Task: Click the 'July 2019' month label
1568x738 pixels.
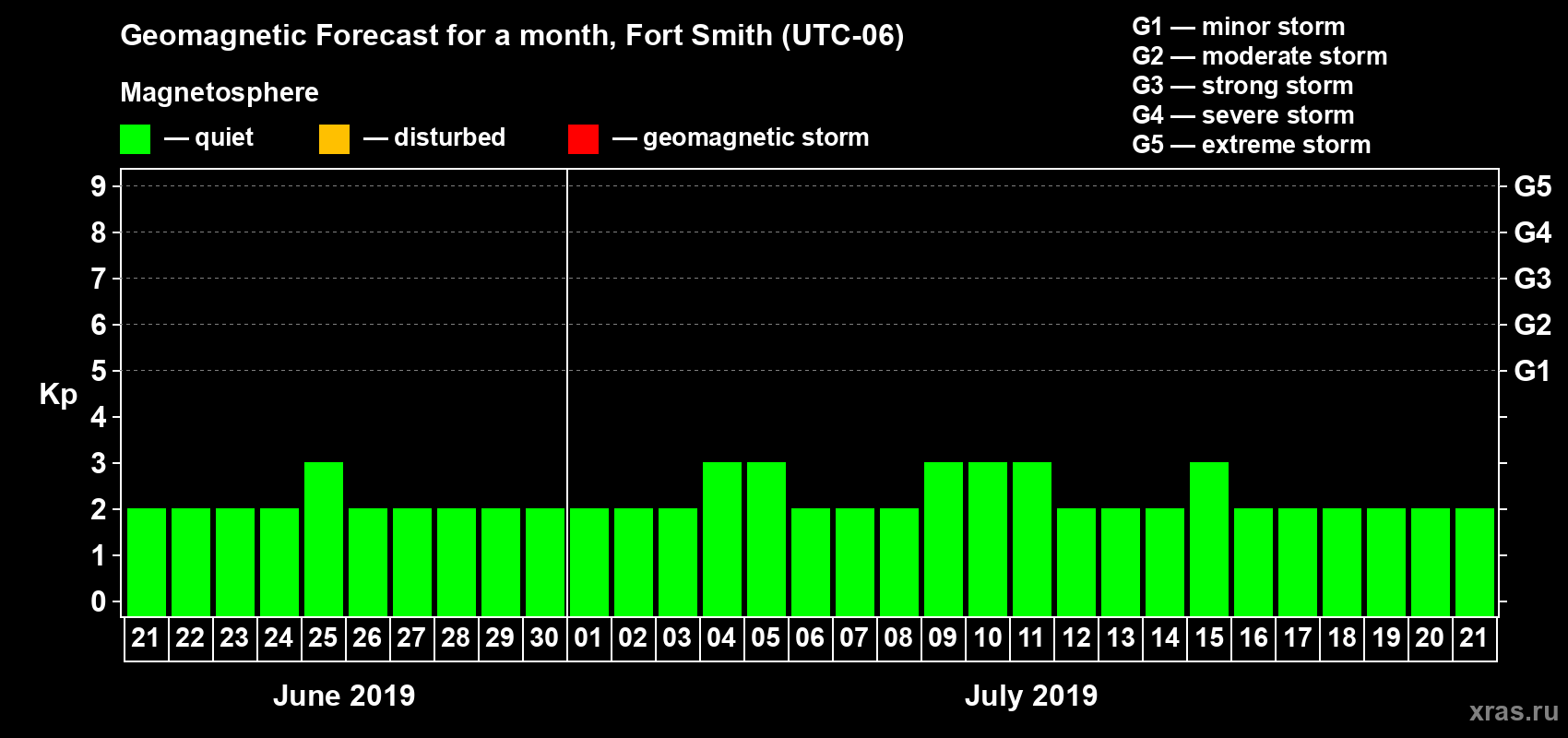Action: pyautogui.click(x=1031, y=696)
